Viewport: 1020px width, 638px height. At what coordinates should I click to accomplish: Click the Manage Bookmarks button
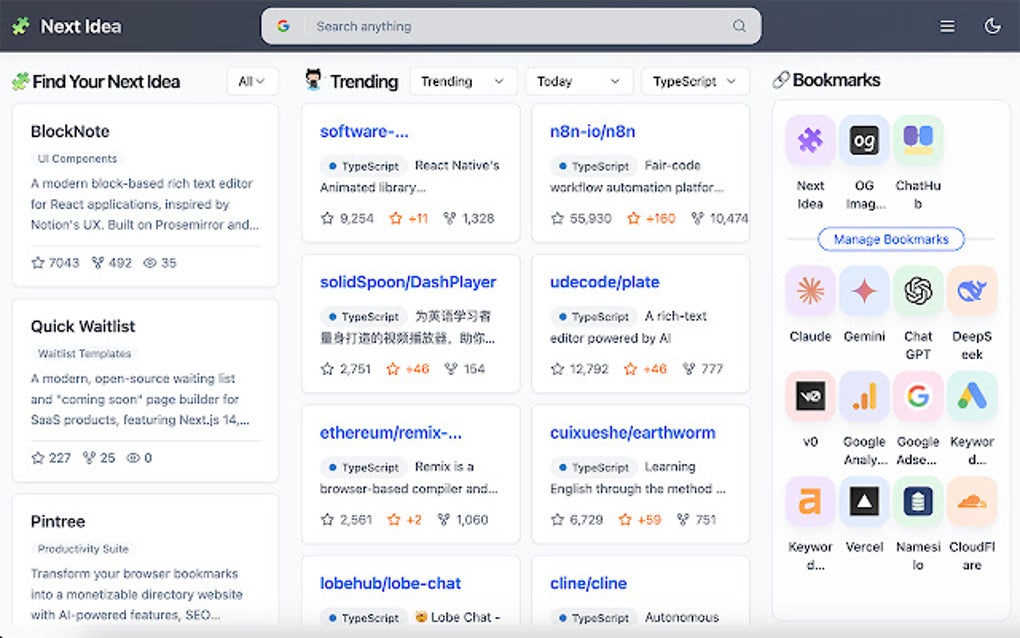click(890, 239)
